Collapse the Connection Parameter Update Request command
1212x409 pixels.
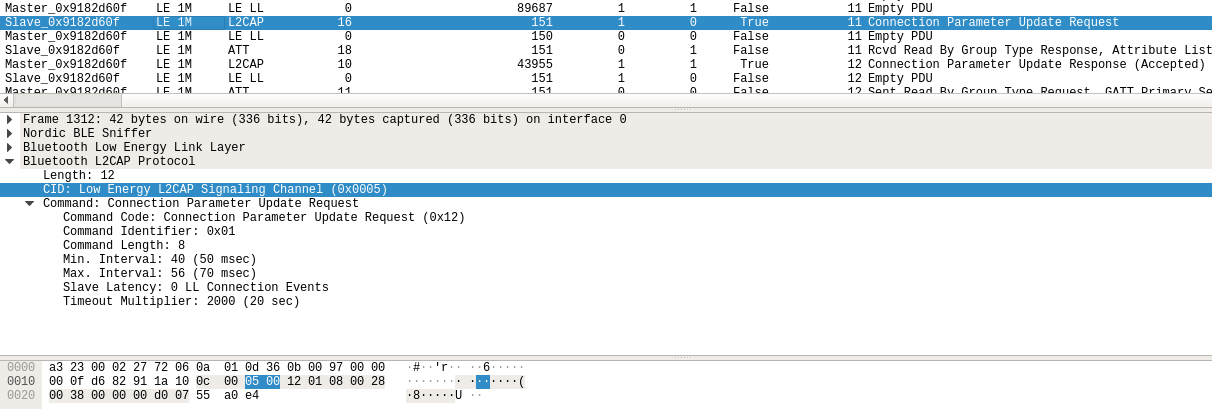[x=30, y=204]
